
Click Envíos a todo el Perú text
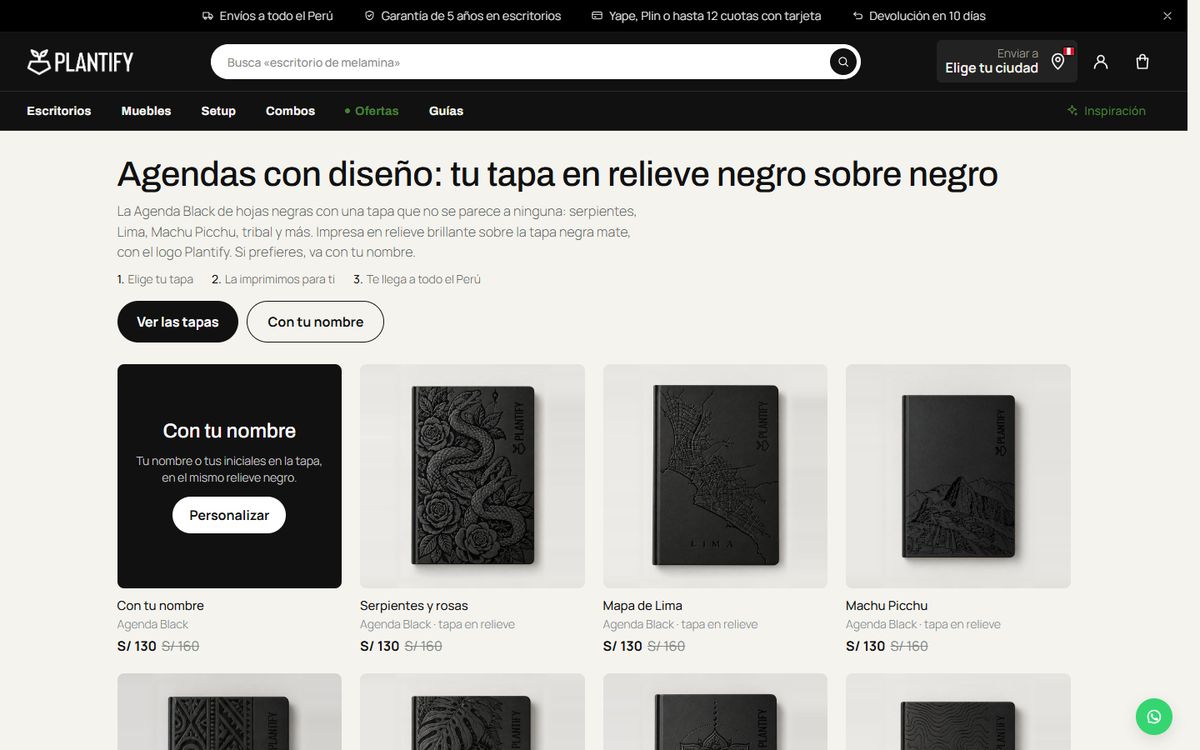point(276,16)
